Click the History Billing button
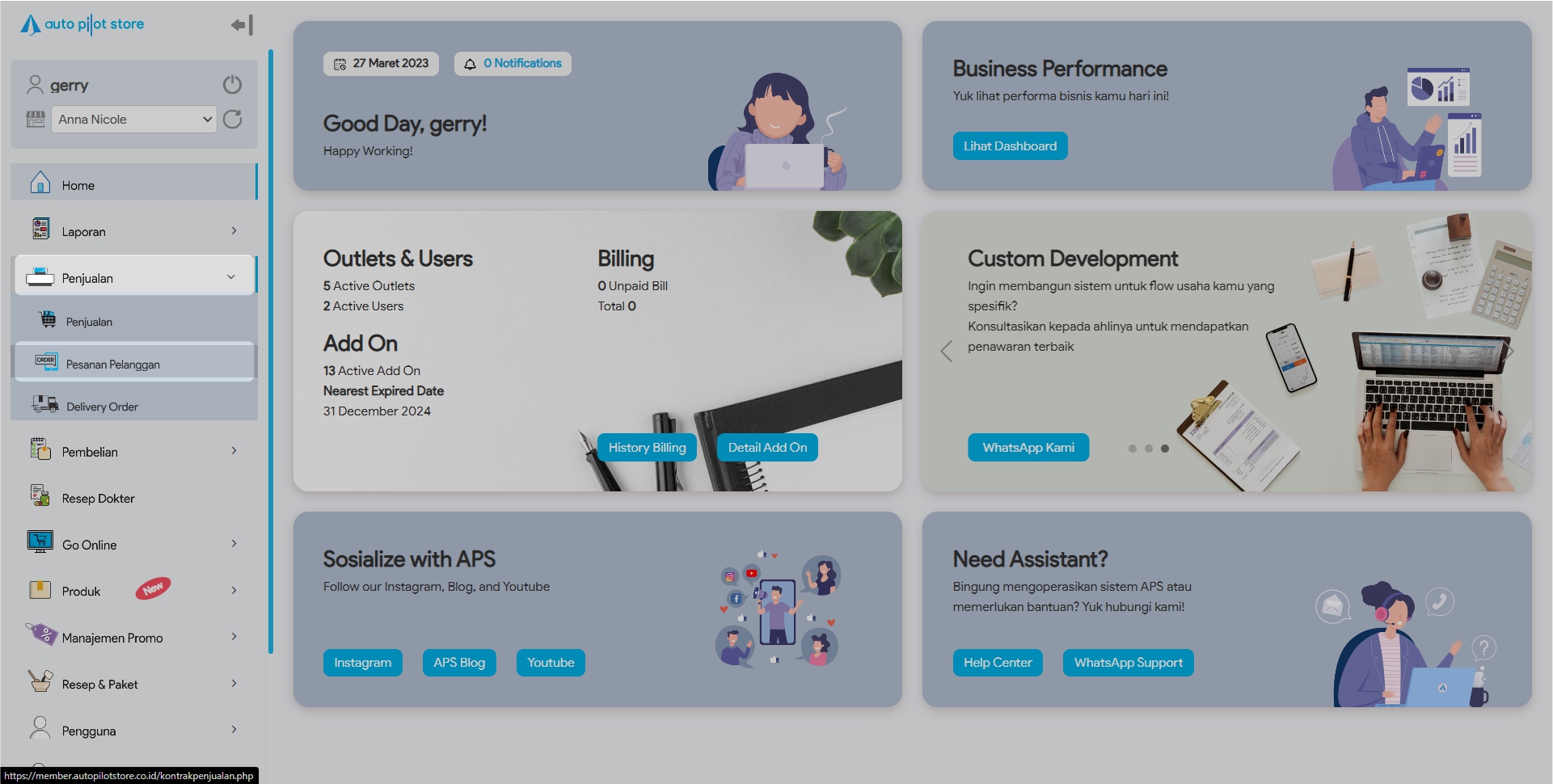Screen dimensions: 1553x784 (647, 448)
